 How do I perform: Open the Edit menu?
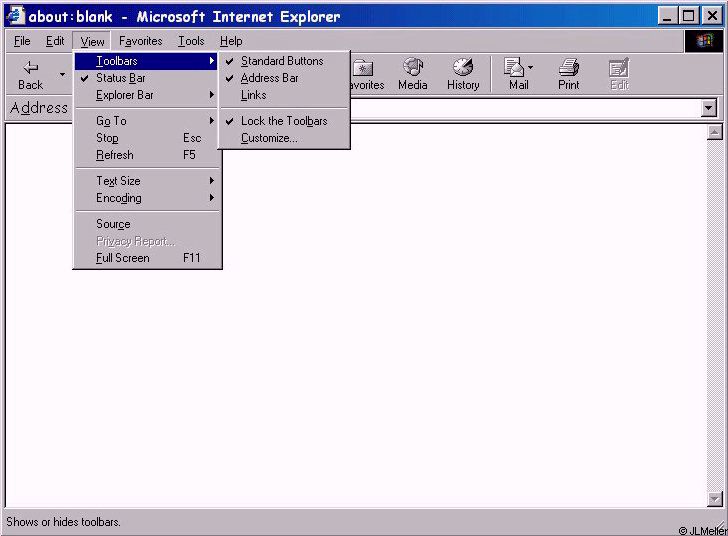tap(55, 41)
